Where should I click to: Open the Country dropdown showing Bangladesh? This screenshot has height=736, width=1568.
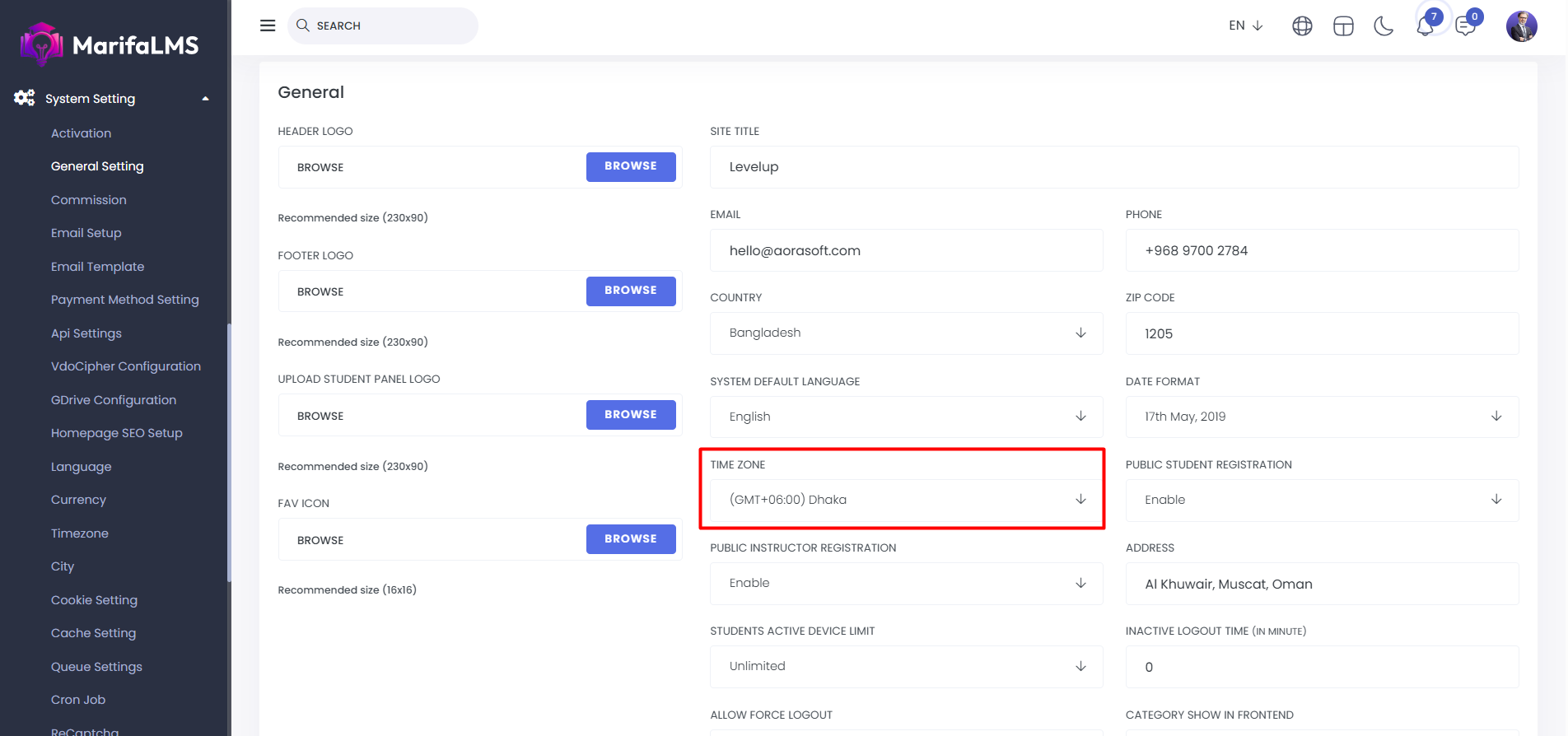(906, 333)
